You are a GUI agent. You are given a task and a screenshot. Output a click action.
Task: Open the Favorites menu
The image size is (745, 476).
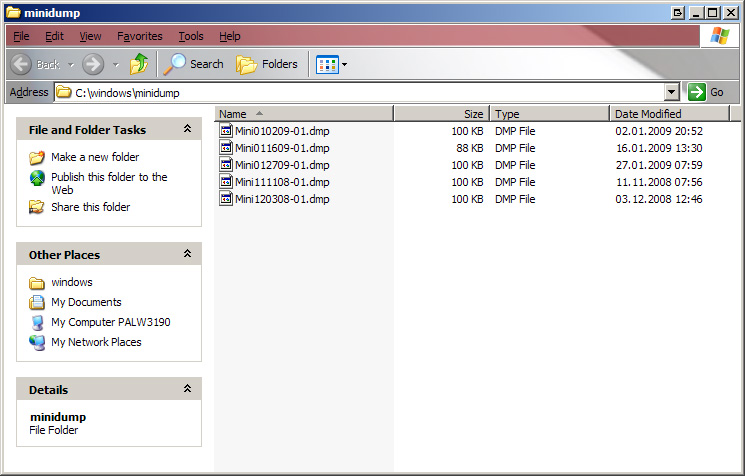[140, 36]
